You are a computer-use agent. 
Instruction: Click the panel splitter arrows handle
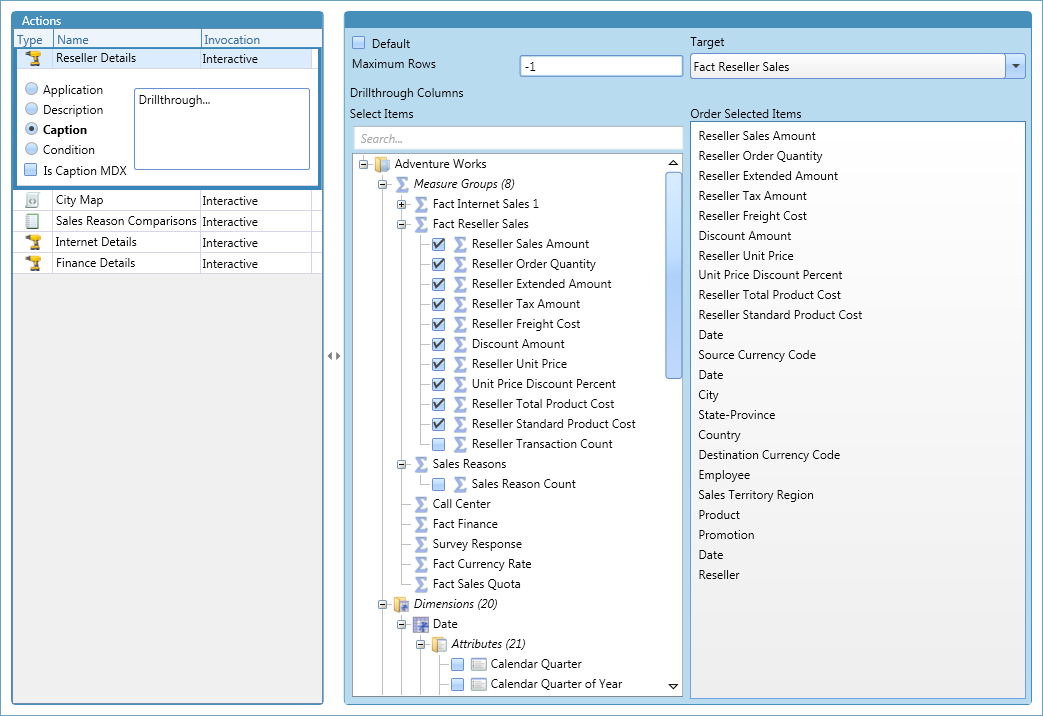[x=334, y=356]
